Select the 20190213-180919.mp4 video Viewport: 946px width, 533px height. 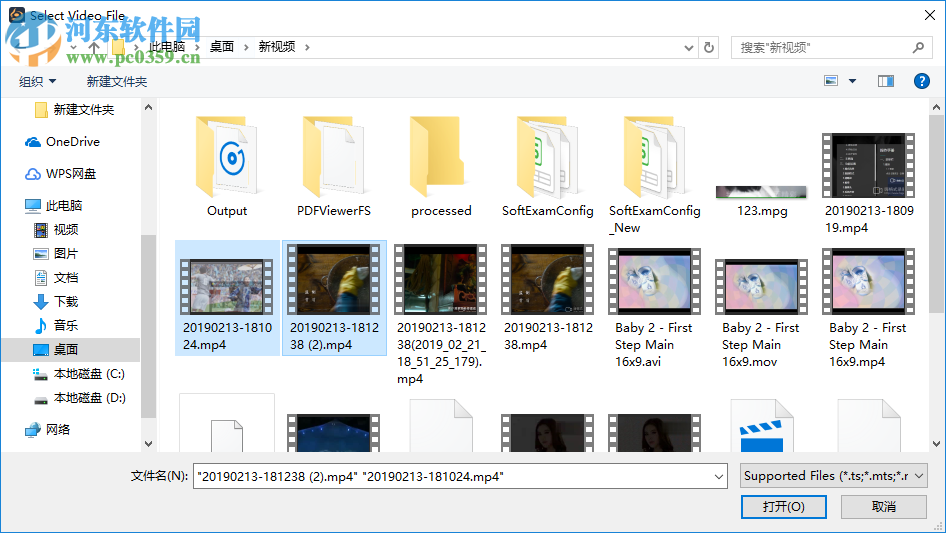click(x=869, y=183)
